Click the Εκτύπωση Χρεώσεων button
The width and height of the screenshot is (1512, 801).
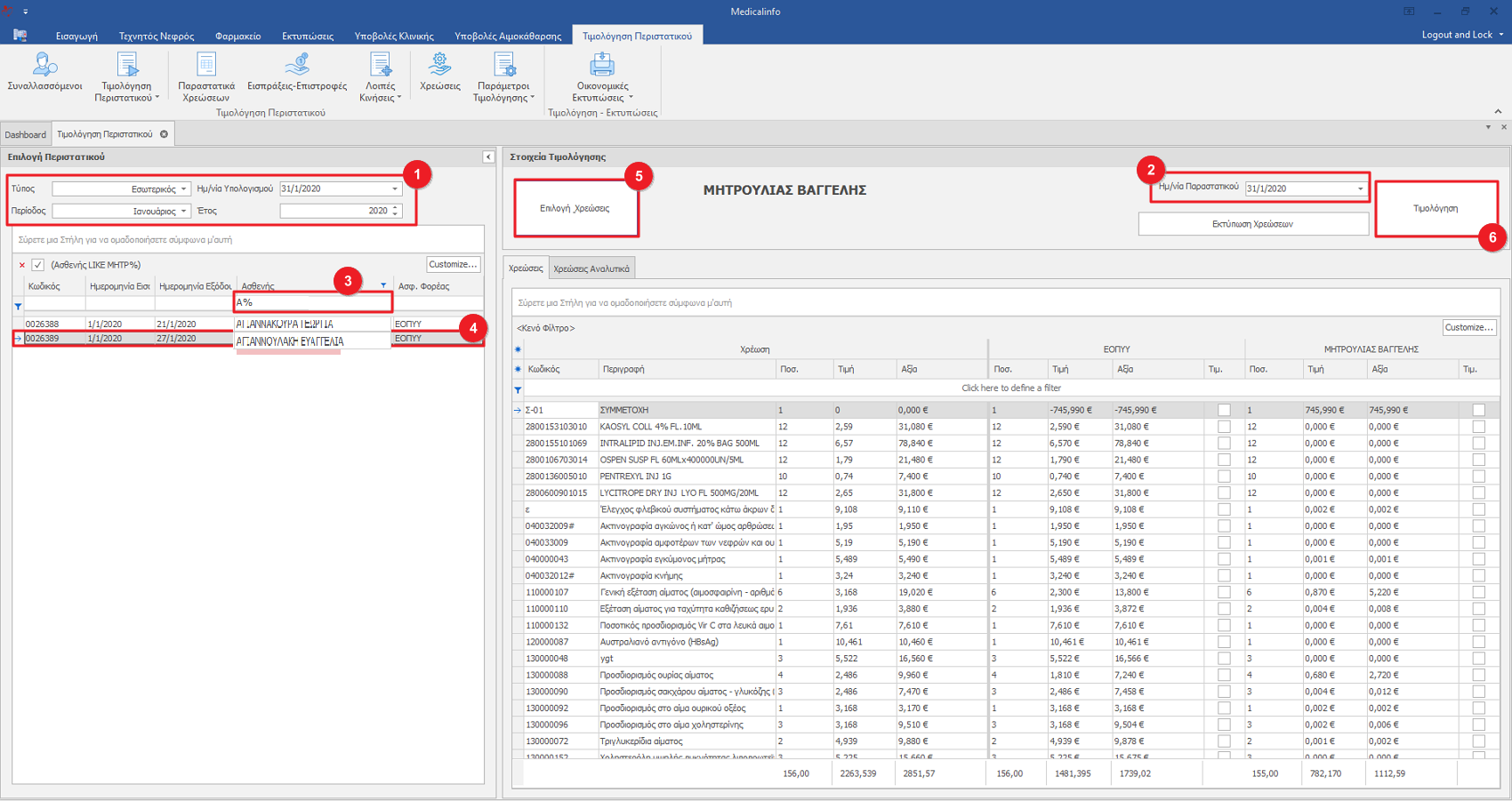pos(1252,224)
